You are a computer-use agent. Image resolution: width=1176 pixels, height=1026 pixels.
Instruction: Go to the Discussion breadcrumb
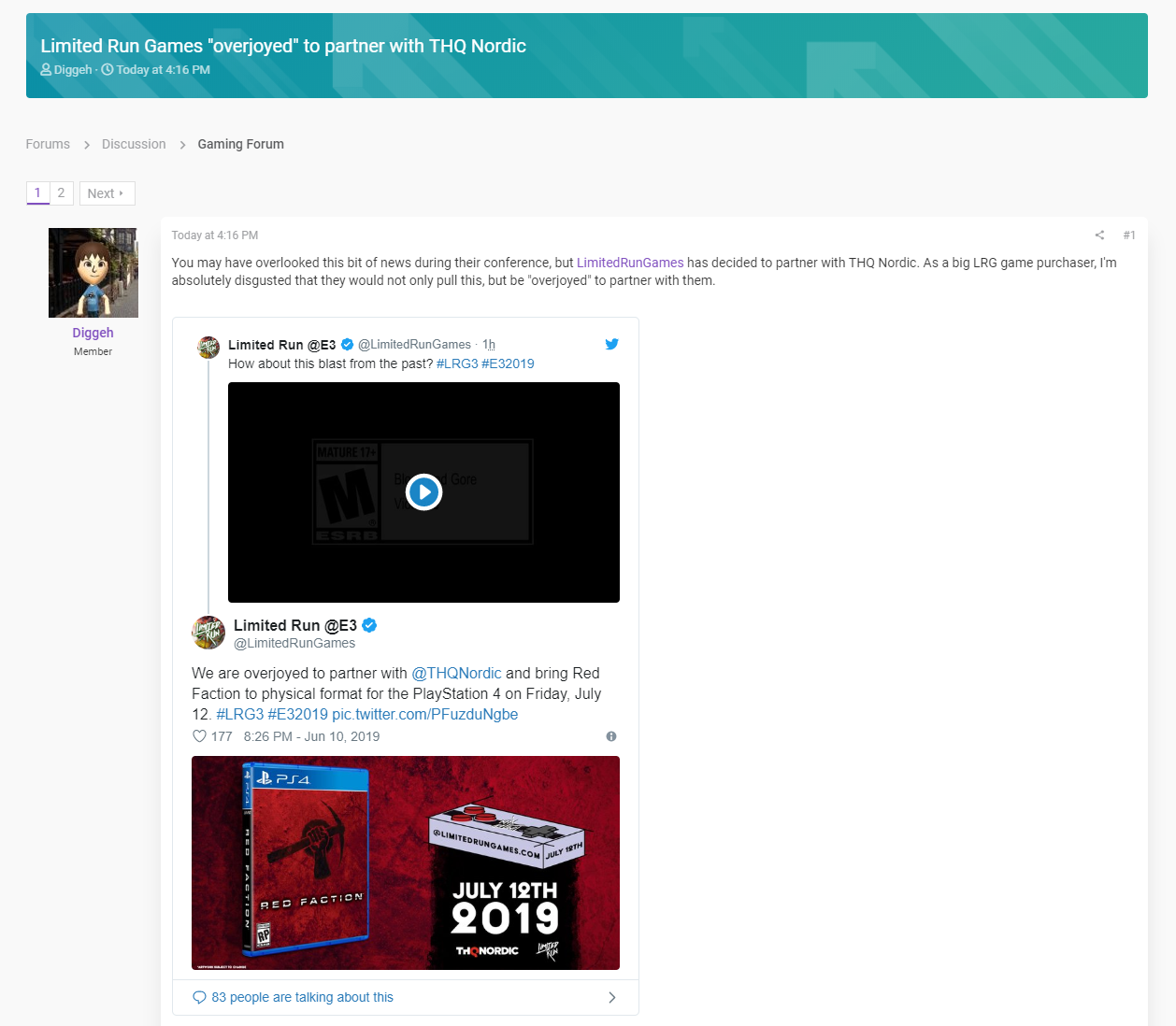coord(134,144)
